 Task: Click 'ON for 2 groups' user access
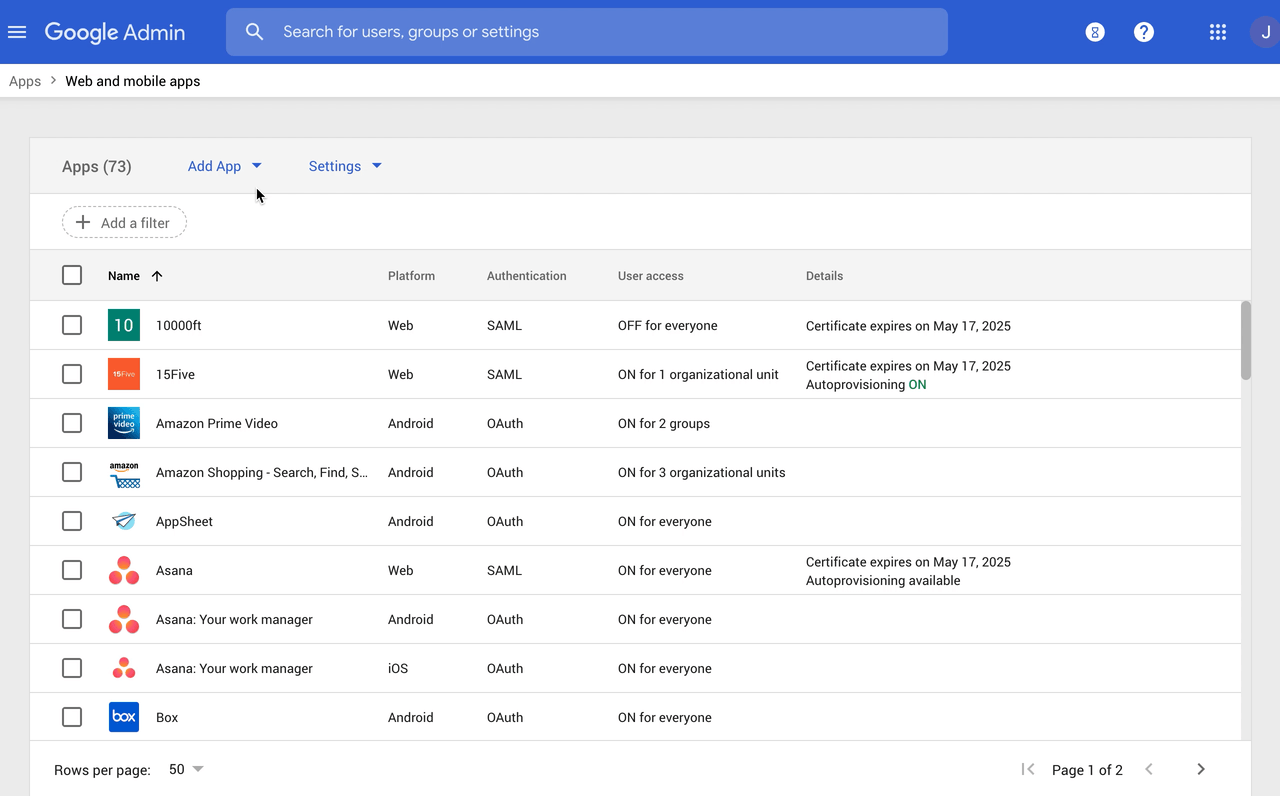click(x=664, y=424)
